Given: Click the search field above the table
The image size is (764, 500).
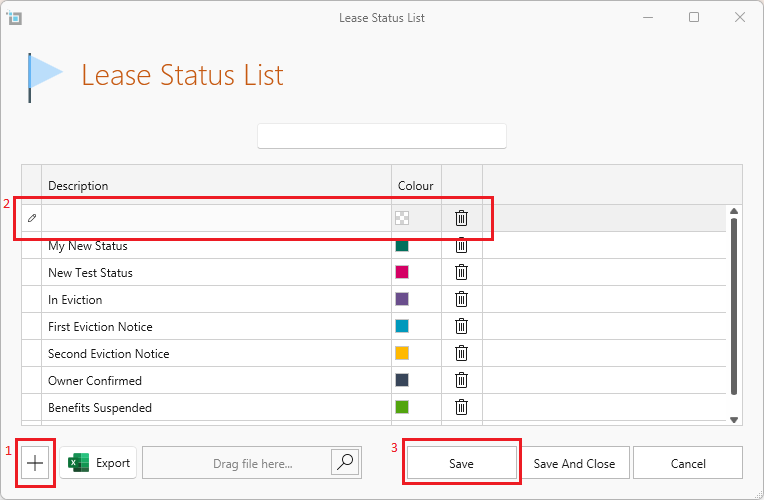Looking at the screenshot, I should tap(381, 136).
